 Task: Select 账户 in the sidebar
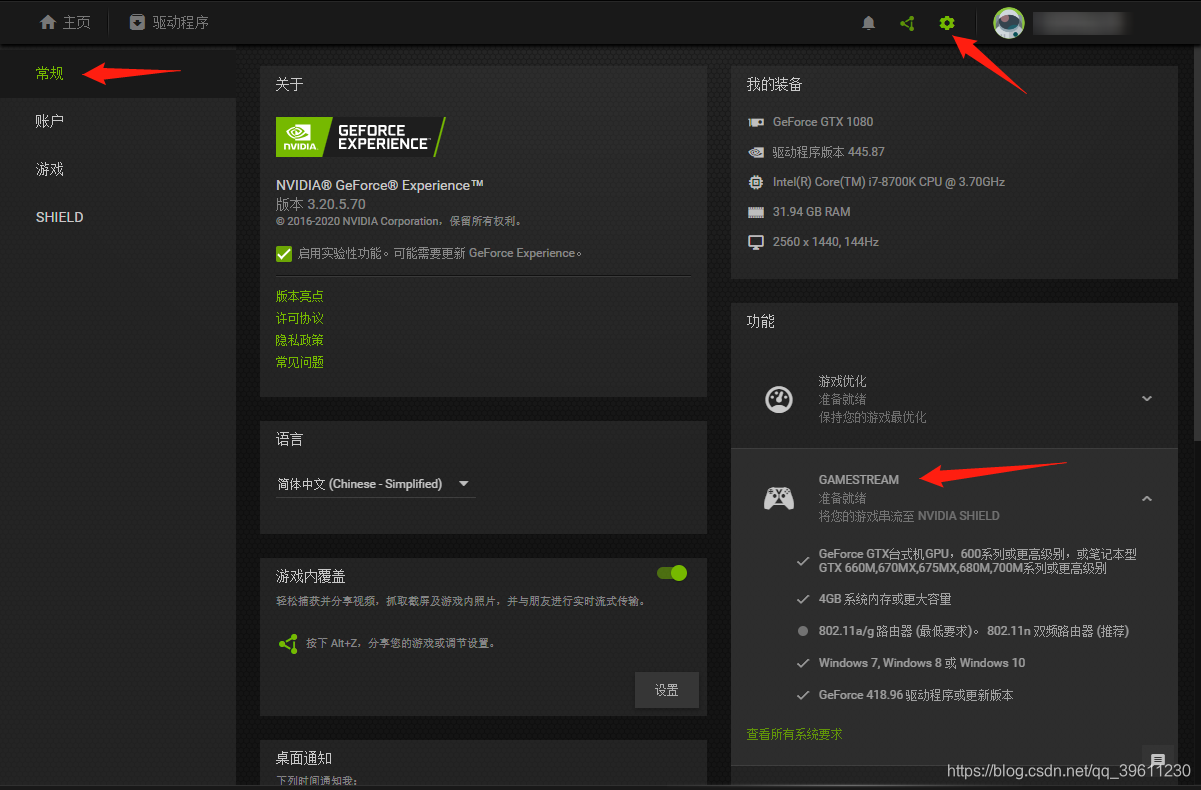[x=118, y=121]
